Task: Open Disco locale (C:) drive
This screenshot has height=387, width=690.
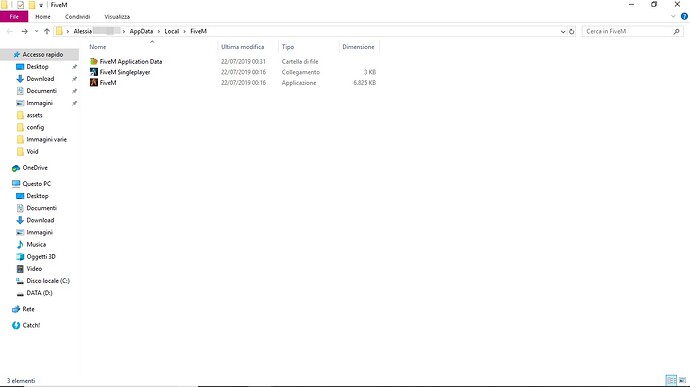Action: pyautogui.click(x=48, y=281)
